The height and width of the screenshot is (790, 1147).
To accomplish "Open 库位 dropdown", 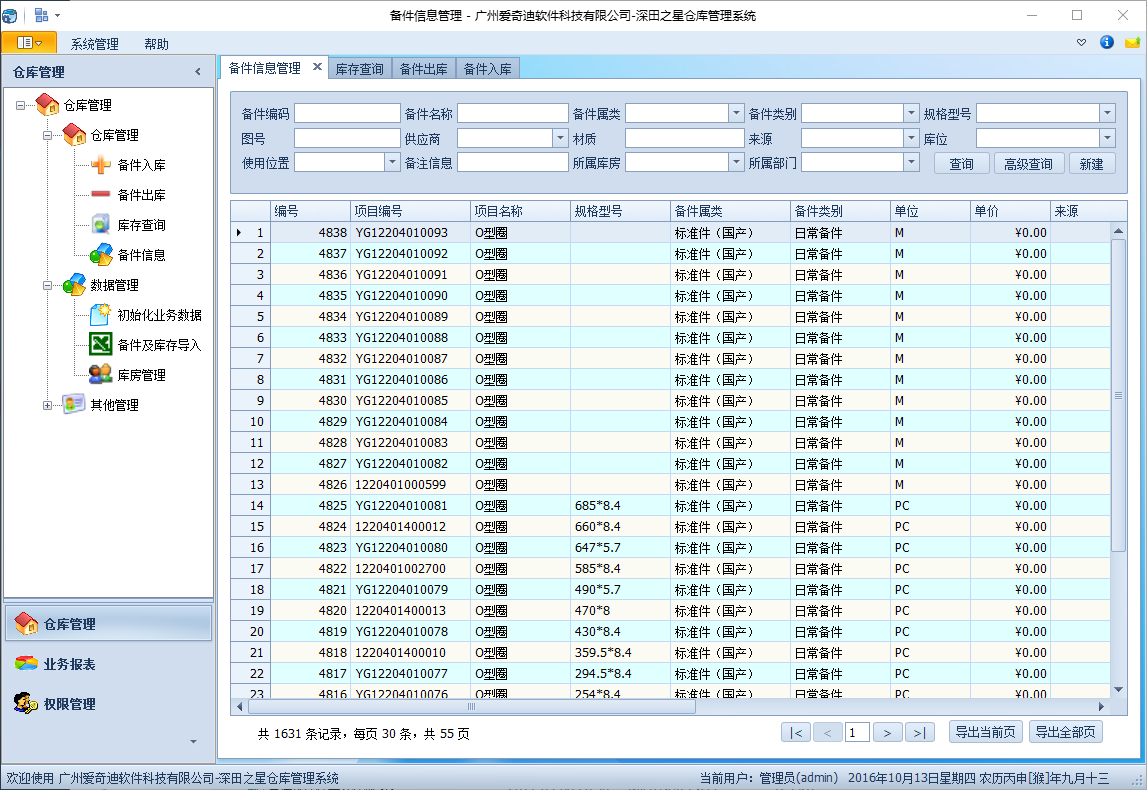I will pyautogui.click(x=1107, y=138).
